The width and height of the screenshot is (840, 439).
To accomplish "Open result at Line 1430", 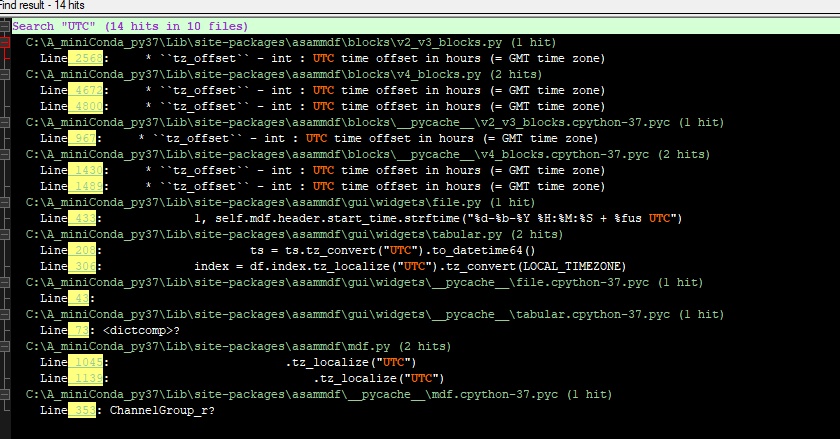I will pyautogui.click(x=322, y=170).
